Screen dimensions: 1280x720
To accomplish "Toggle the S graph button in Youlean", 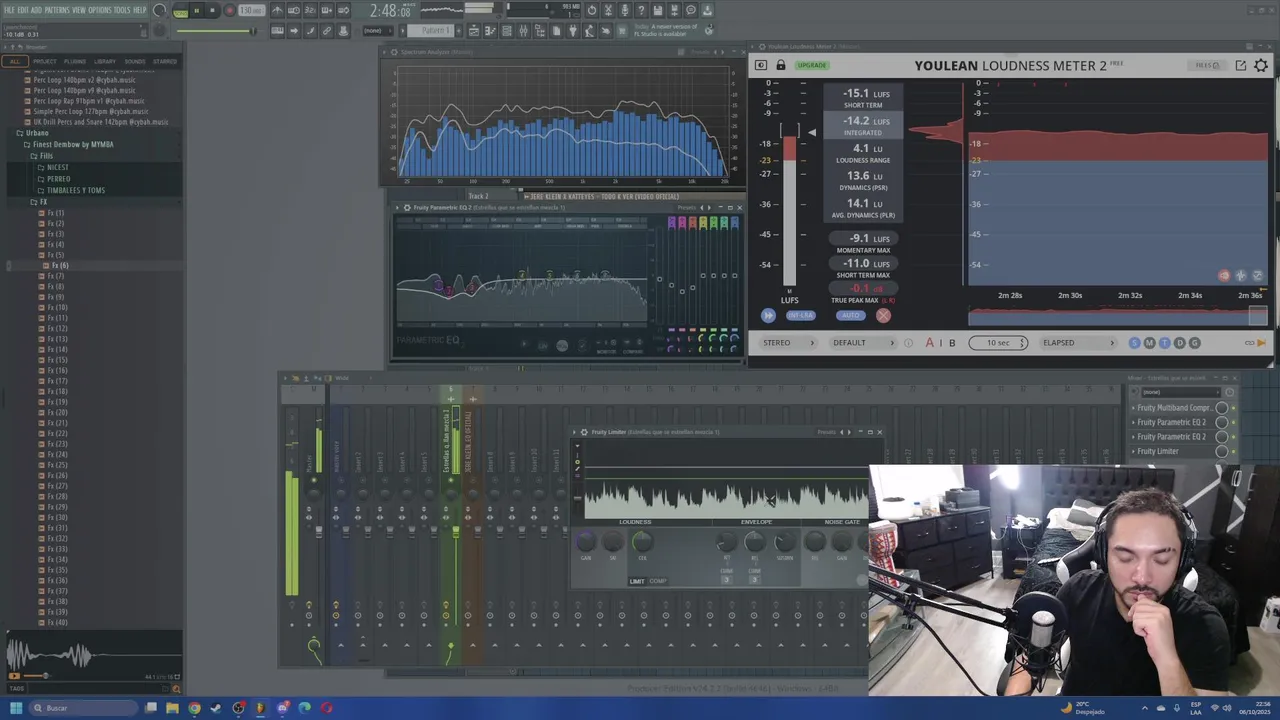I will click(x=1135, y=343).
